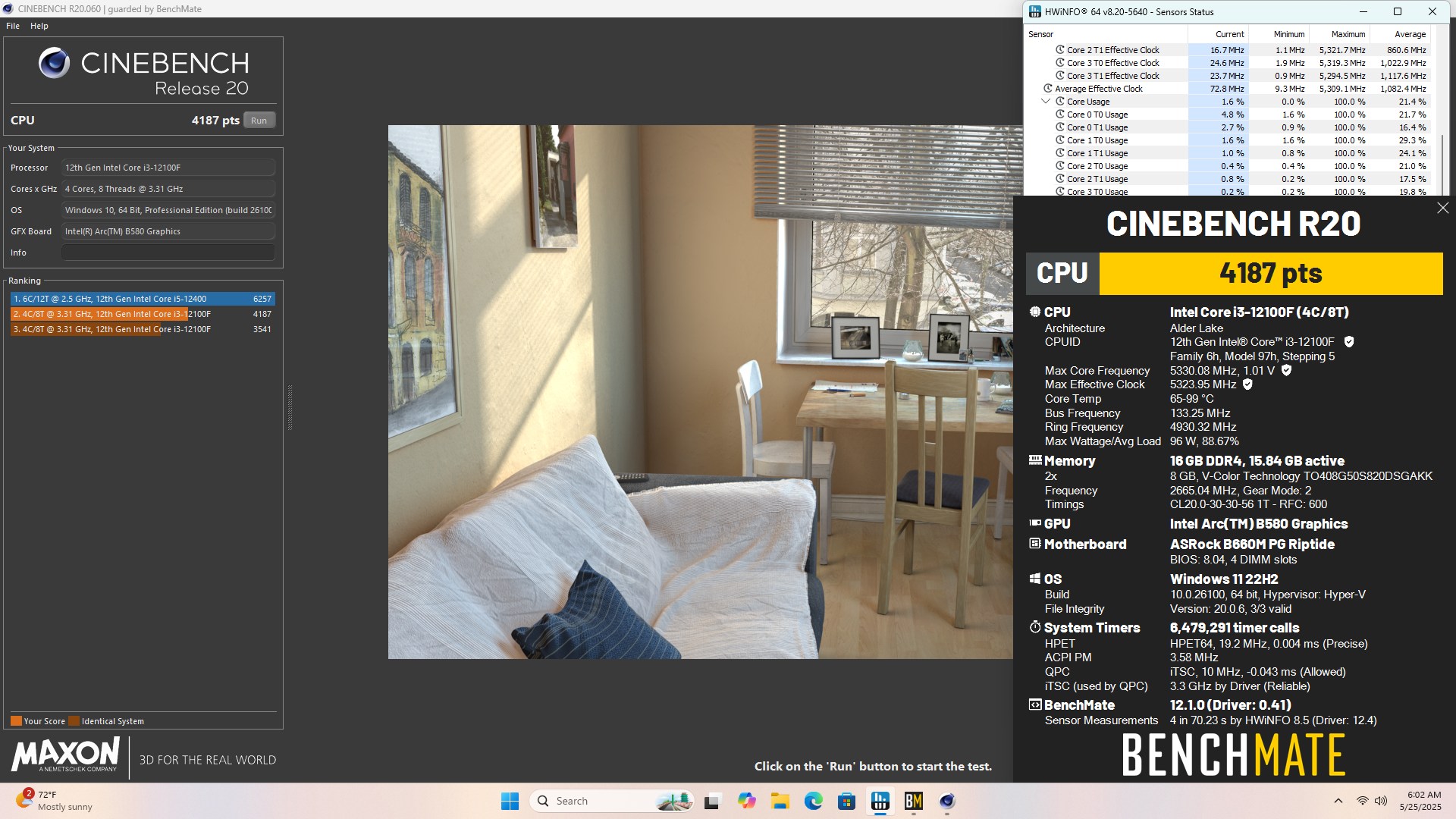Click the Info input field
The width and height of the screenshot is (1456, 819).
tap(168, 253)
